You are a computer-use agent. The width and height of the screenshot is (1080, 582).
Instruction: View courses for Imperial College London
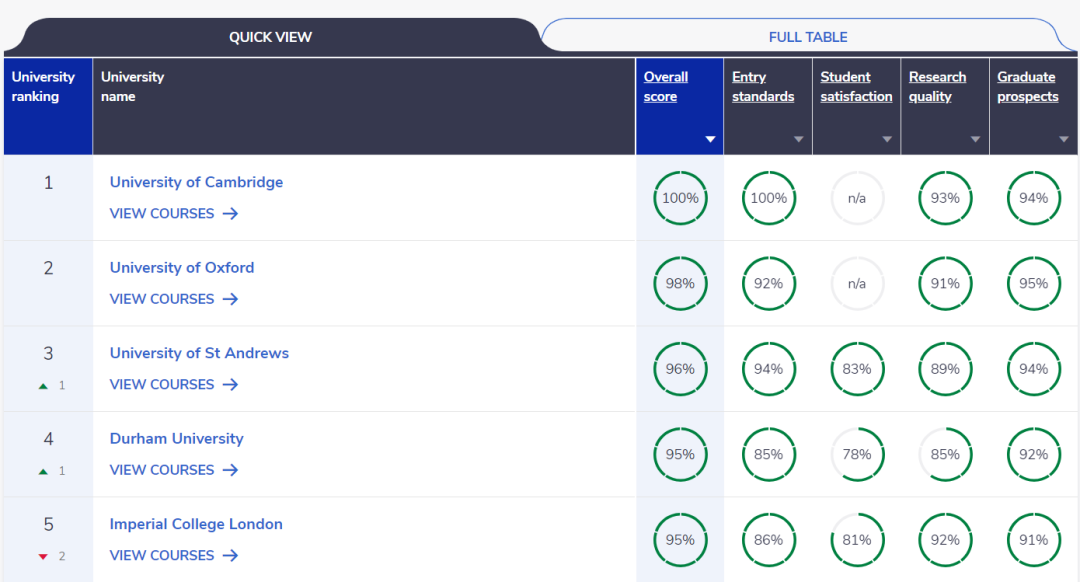point(174,555)
